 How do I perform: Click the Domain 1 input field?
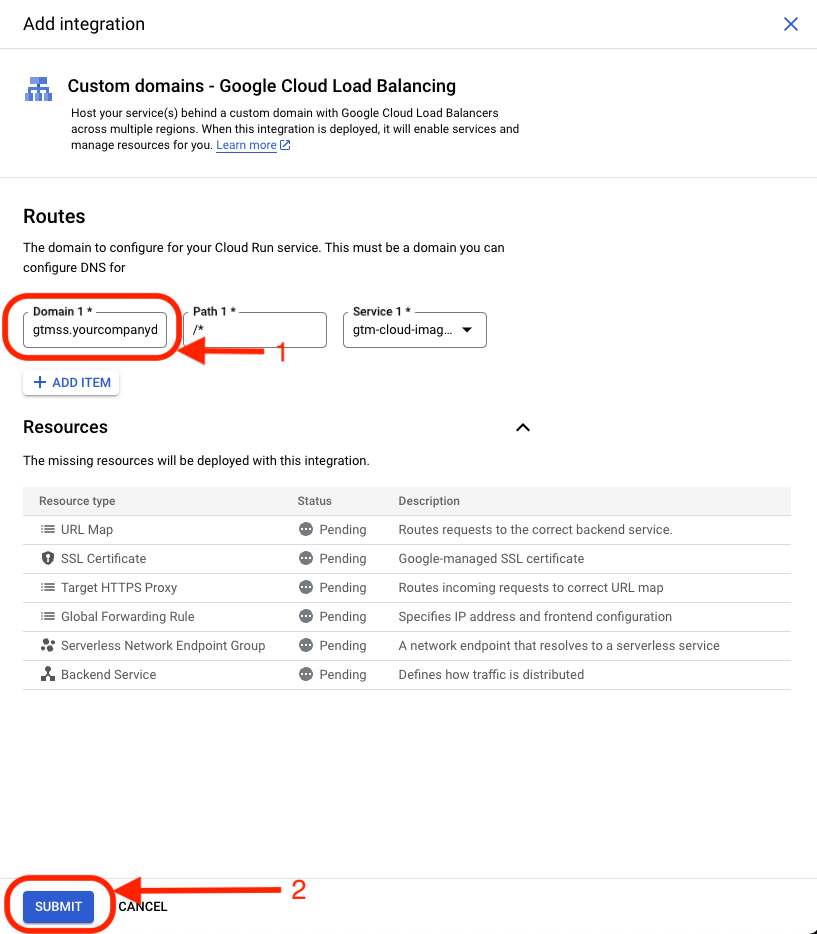(x=95, y=330)
